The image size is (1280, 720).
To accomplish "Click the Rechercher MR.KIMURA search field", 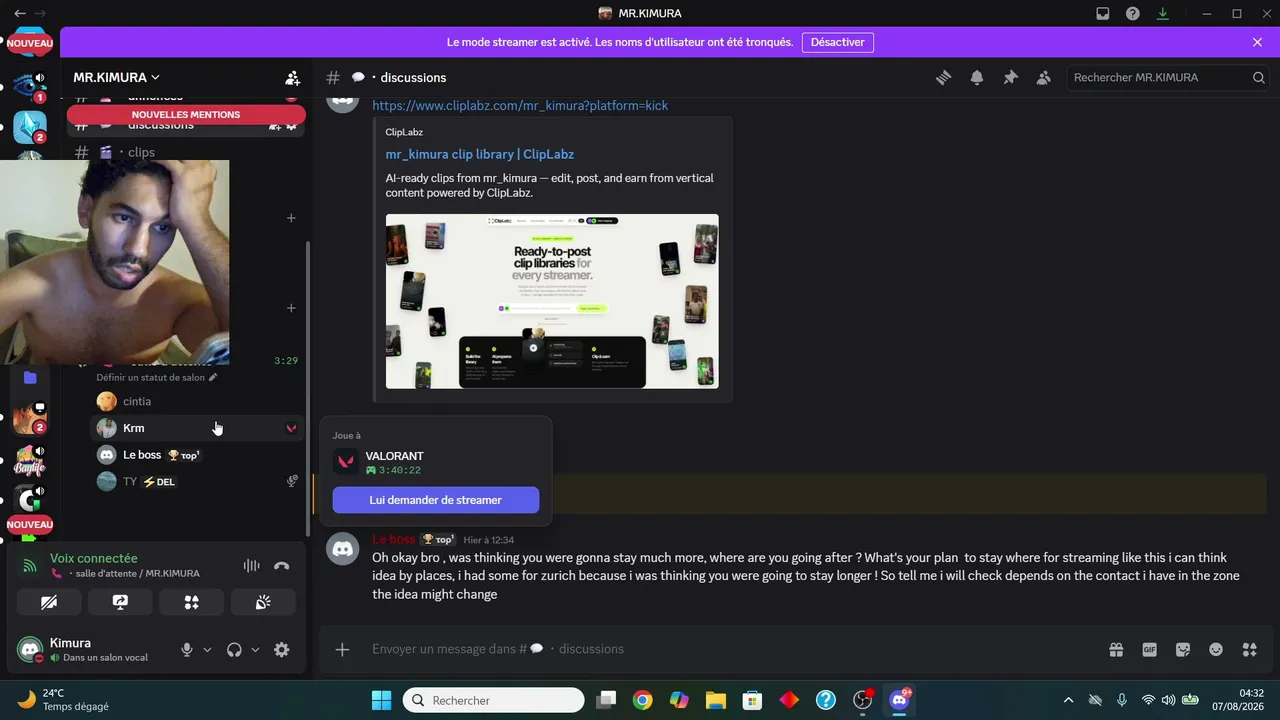I will (1169, 78).
